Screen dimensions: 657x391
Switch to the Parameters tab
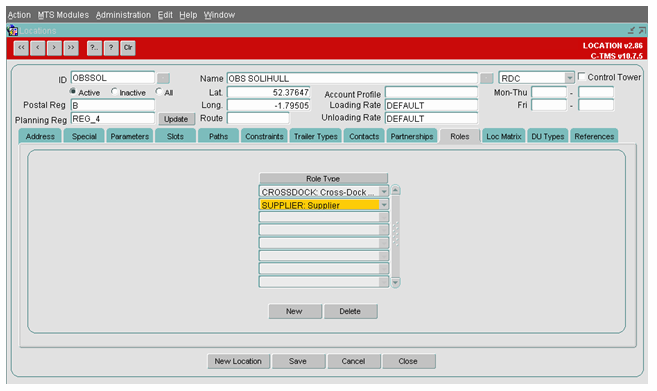(x=130, y=136)
